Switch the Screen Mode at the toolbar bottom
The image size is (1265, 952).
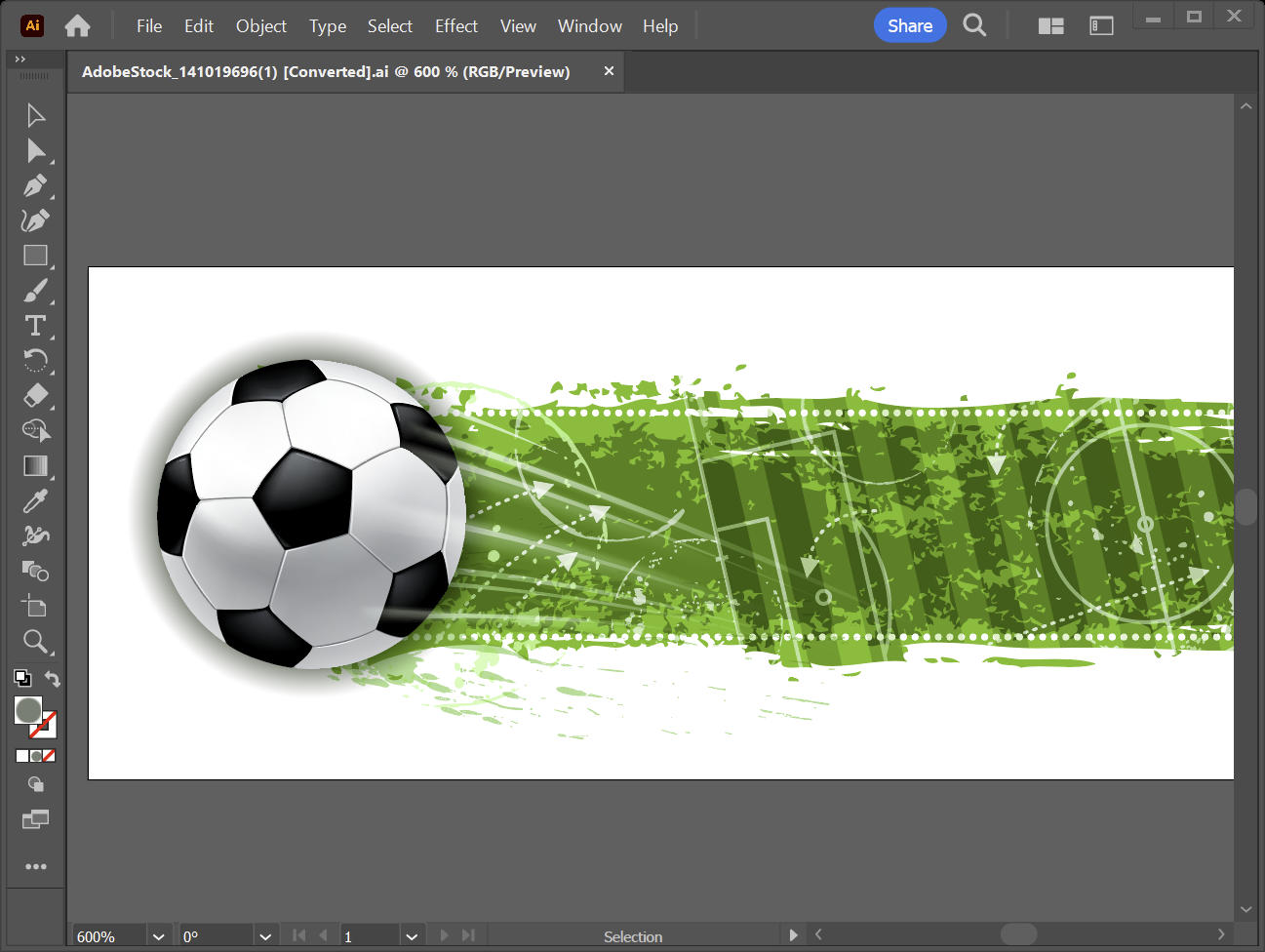[35, 819]
